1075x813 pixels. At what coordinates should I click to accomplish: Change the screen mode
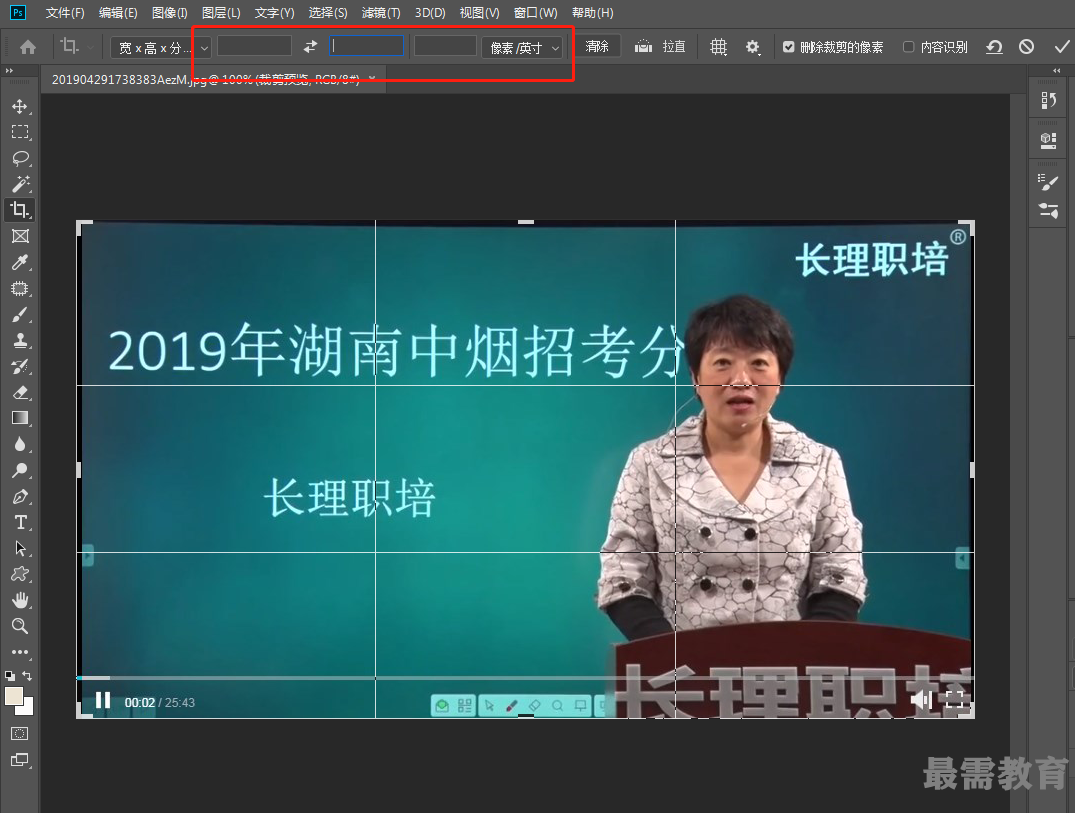pos(20,760)
